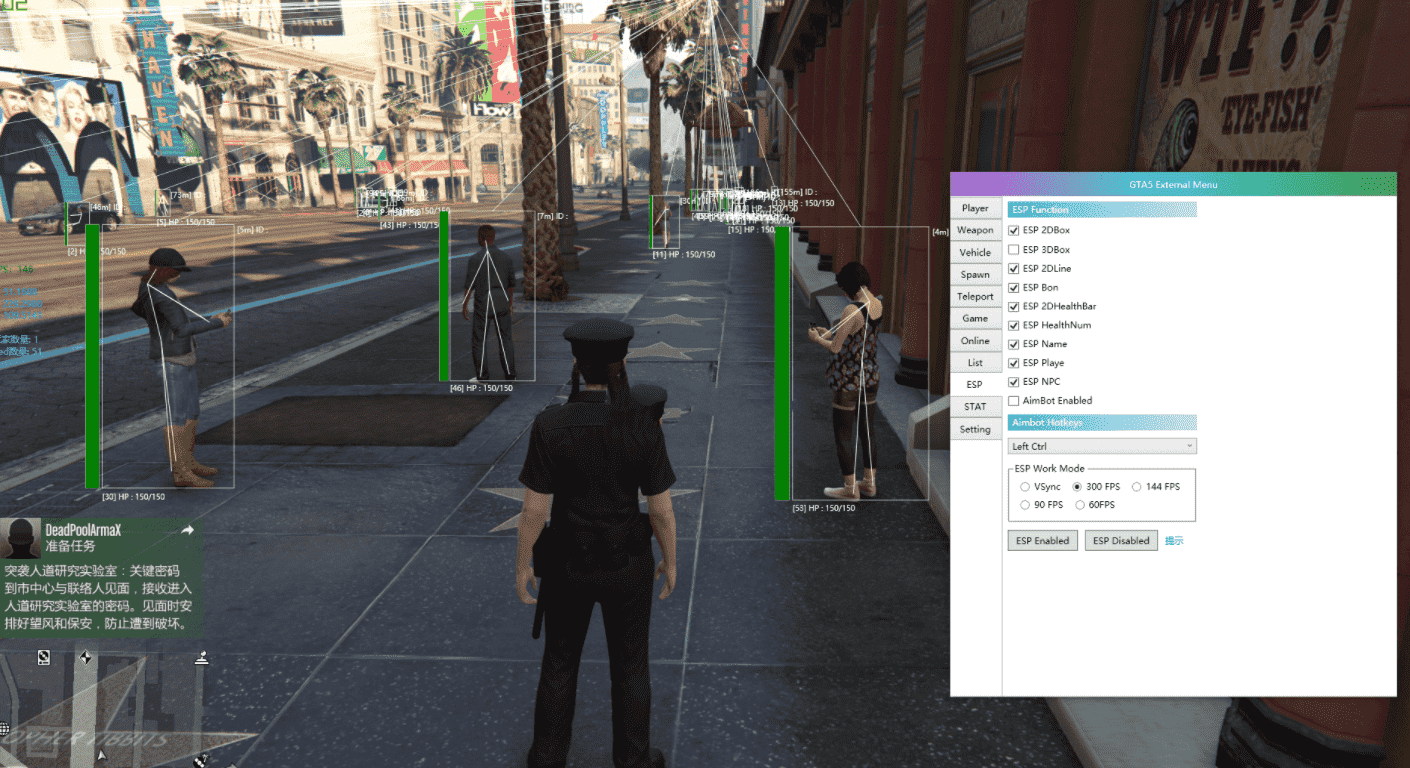Click the share arrow on the invite card
The height and width of the screenshot is (768, 1410).
click(x=187, y=531)
